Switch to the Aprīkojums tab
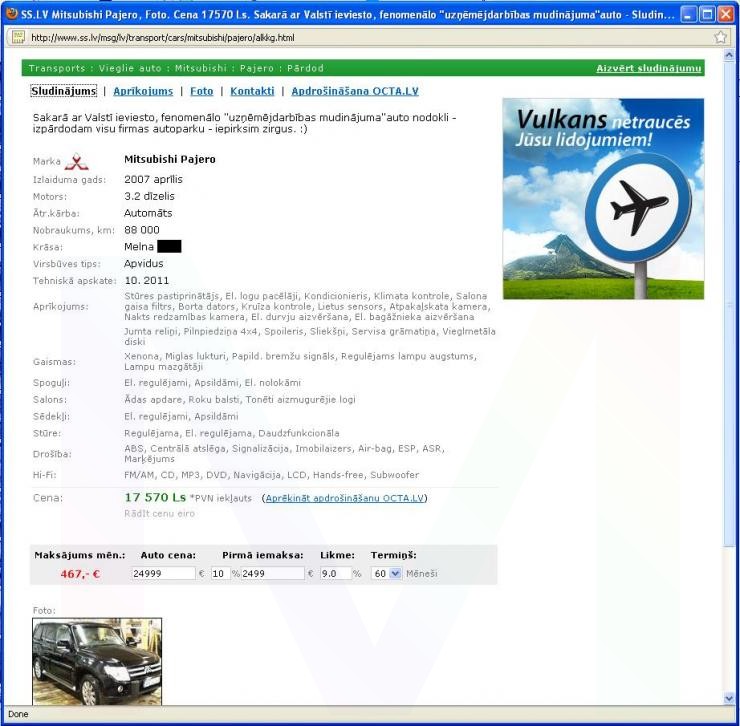 pos(142,91)
